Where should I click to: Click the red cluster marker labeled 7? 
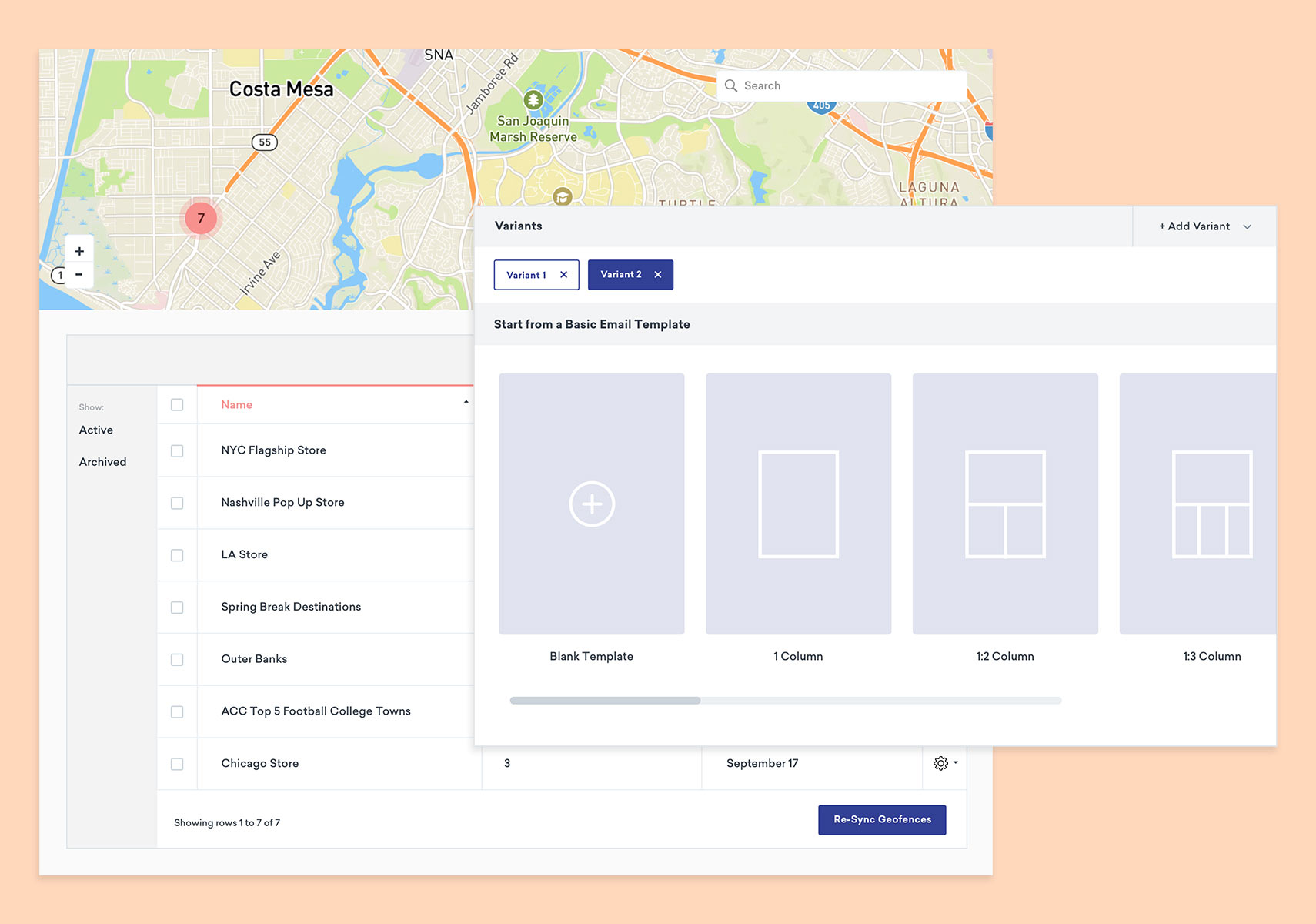201,219
